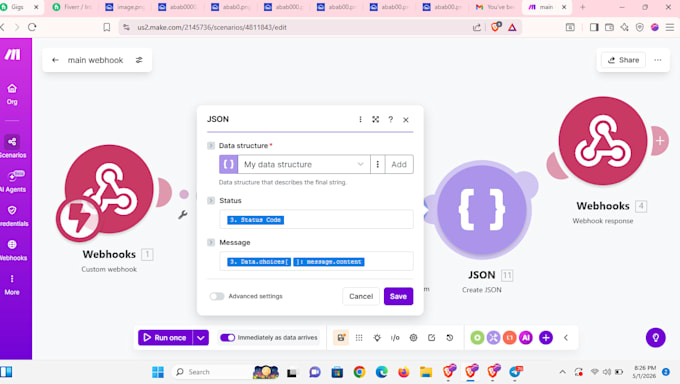Screen dimensions: 680x384
Task: Click Run once button
Action: click(165, 338)
